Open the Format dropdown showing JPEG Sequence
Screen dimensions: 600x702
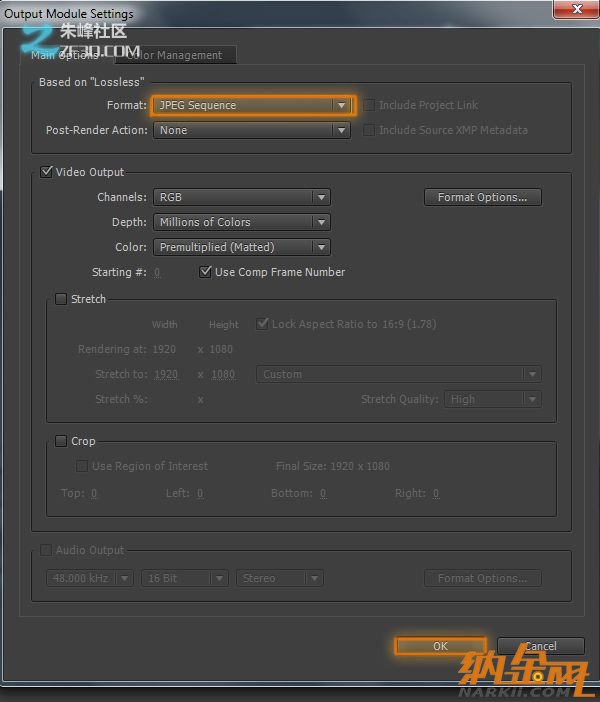[x=252, y=105]
